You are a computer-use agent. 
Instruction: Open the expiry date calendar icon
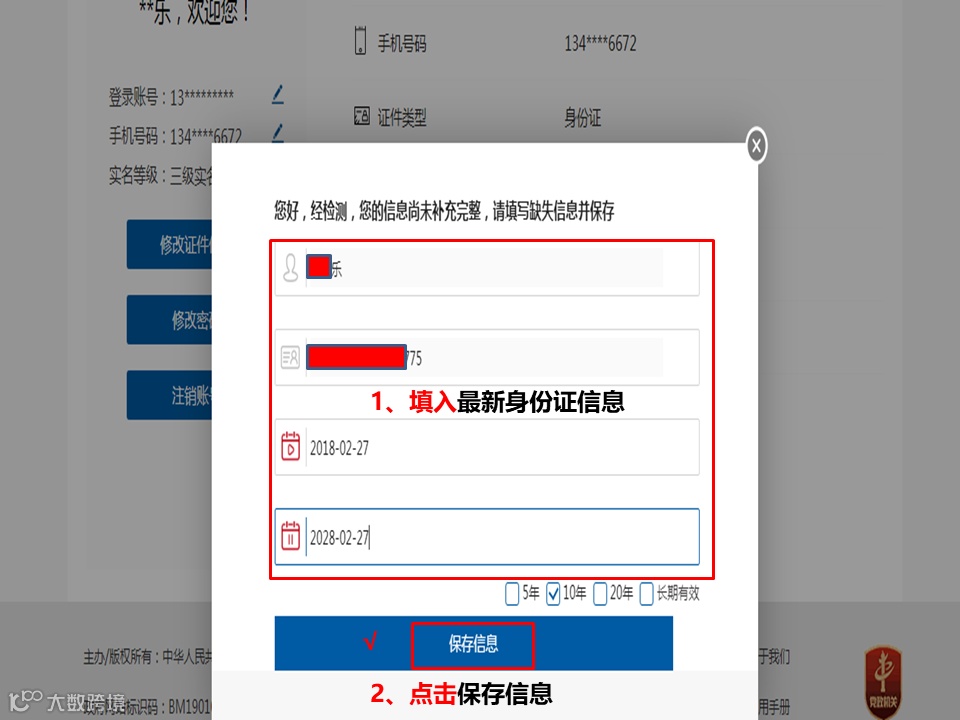[x=290, y=536]
